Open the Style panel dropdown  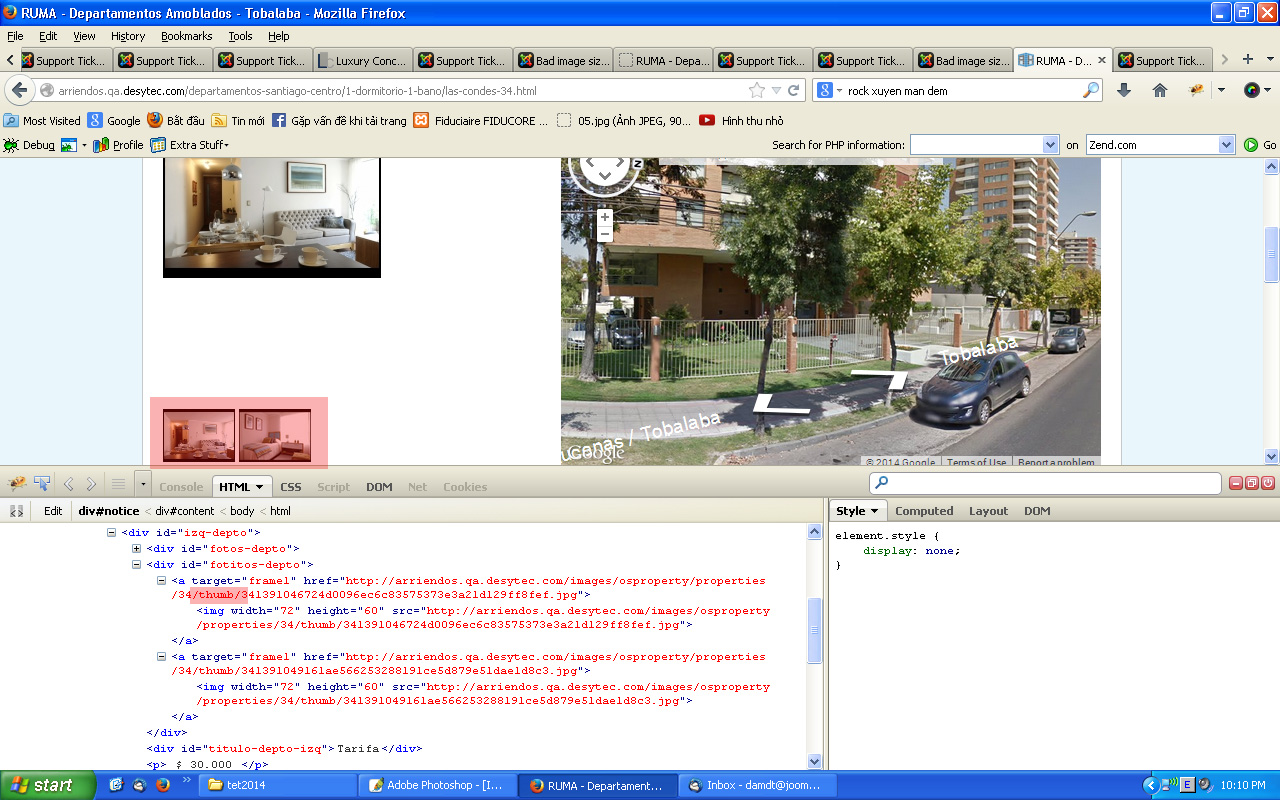click(x=859, y=511)
